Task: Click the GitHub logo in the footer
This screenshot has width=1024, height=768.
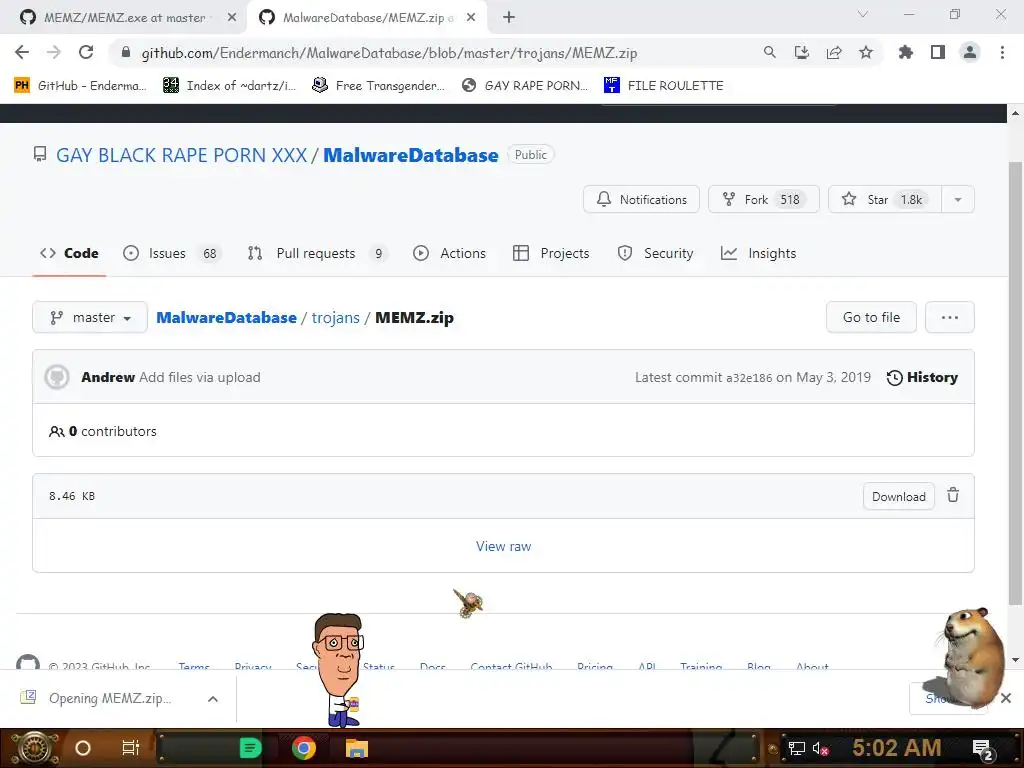Action: [27, 662]
